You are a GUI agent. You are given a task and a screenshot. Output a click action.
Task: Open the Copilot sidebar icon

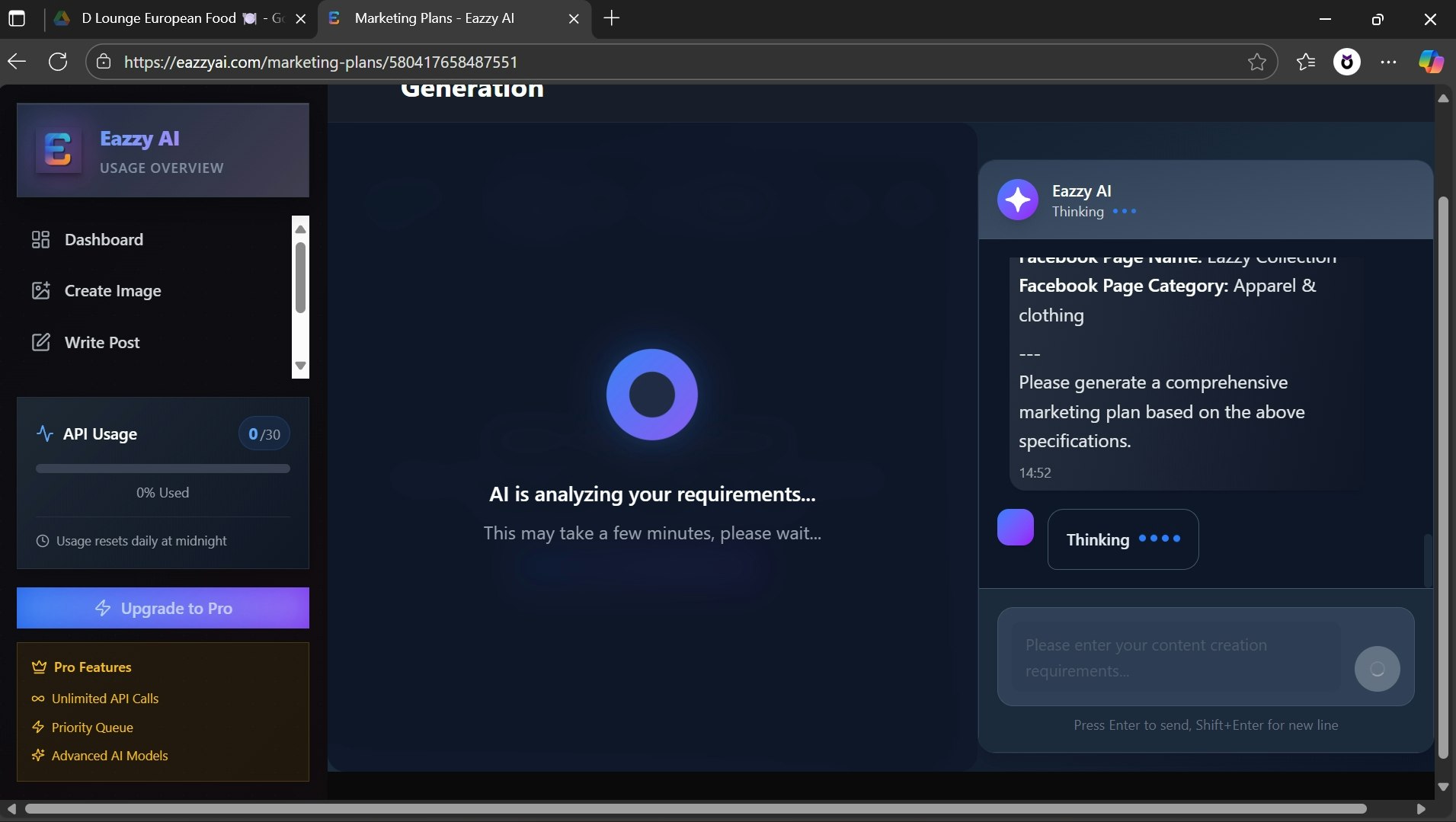(1431, 62)
